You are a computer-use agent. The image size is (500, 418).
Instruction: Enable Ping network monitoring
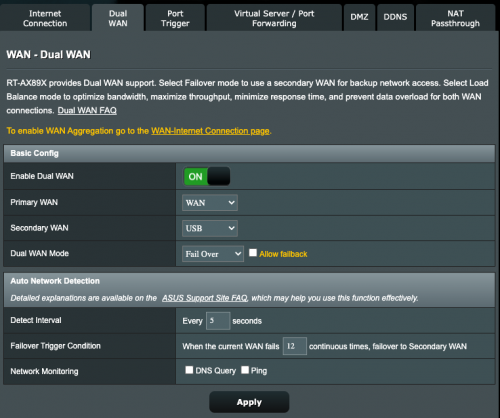245,370
